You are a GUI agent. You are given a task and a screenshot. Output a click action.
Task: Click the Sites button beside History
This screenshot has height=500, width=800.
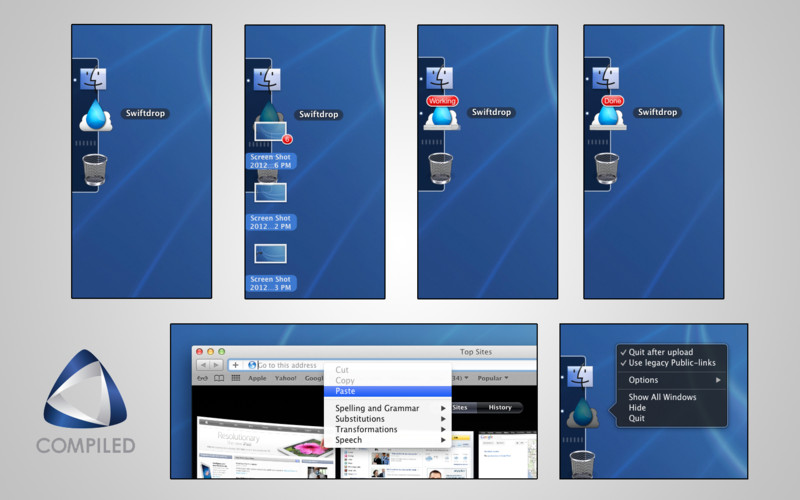pyautogui.click(x=463, y=407)
